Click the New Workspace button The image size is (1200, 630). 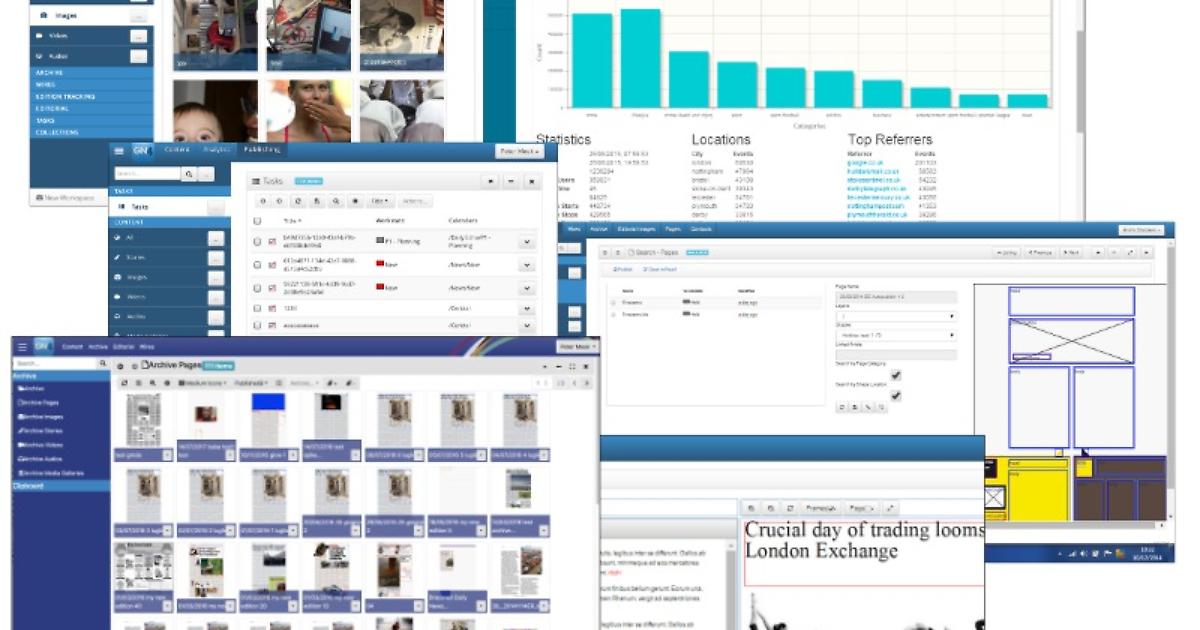tap(71, 198)
